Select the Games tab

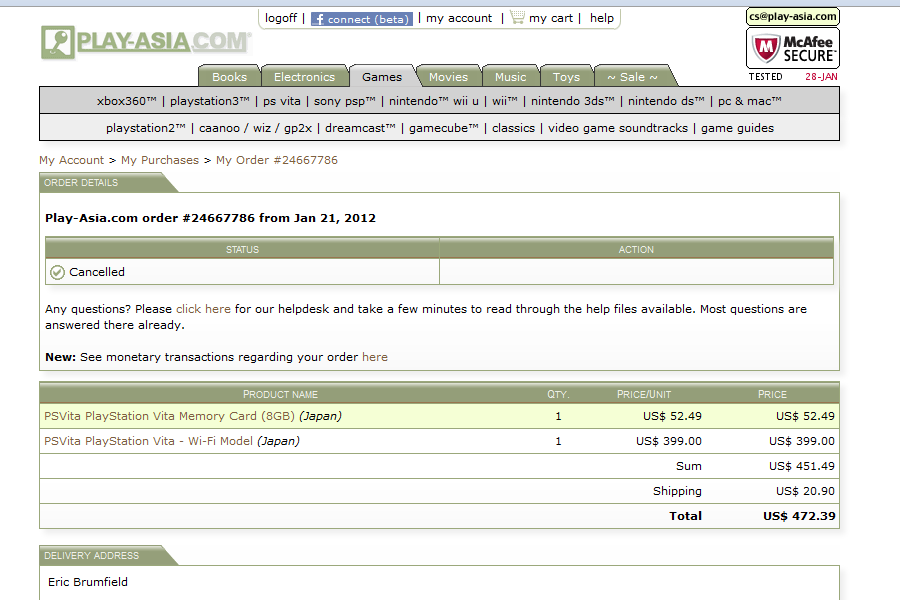[x=382, y=76]
